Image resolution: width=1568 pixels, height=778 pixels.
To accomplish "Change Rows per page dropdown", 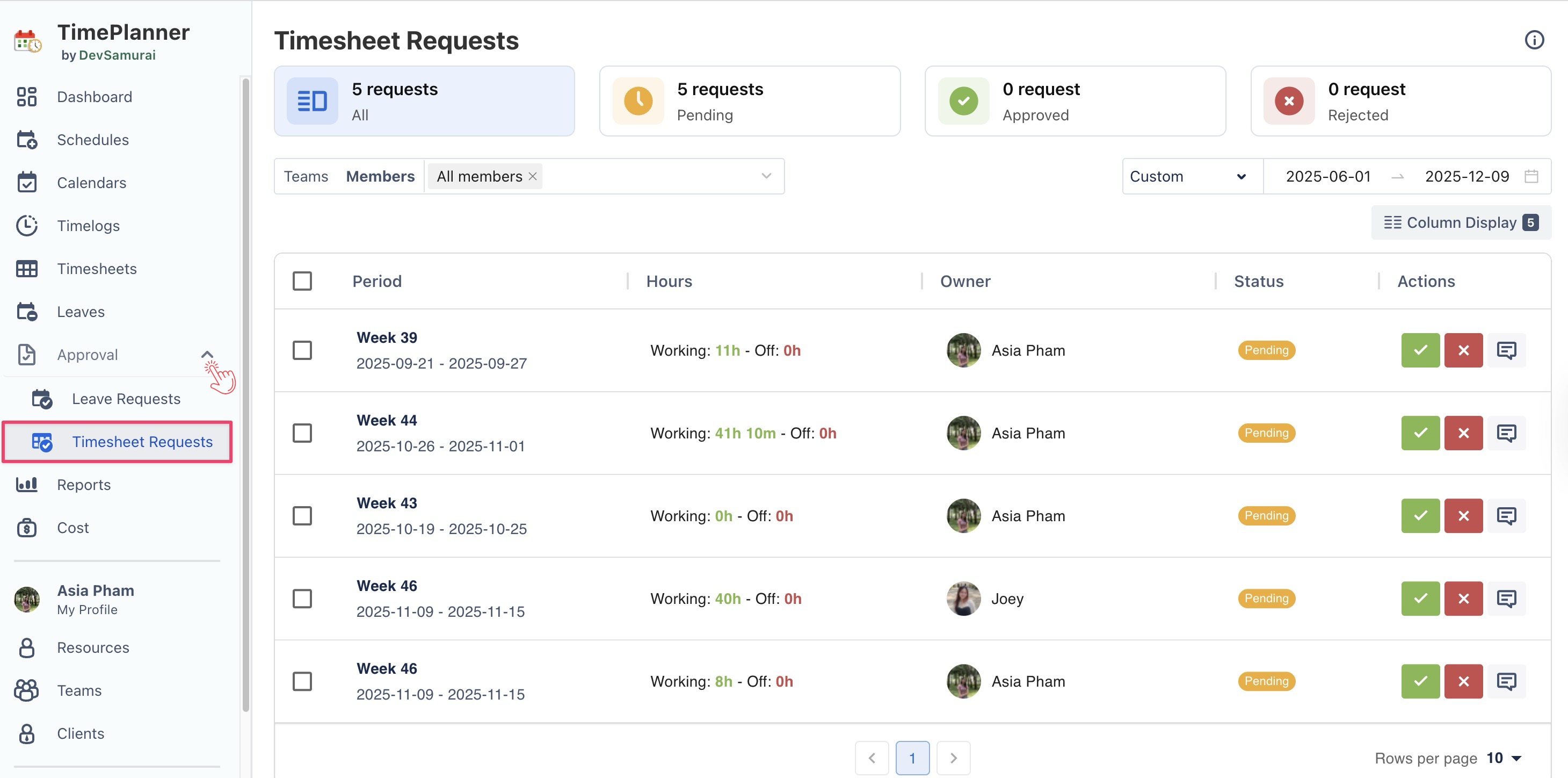I will coord(1504,758).
